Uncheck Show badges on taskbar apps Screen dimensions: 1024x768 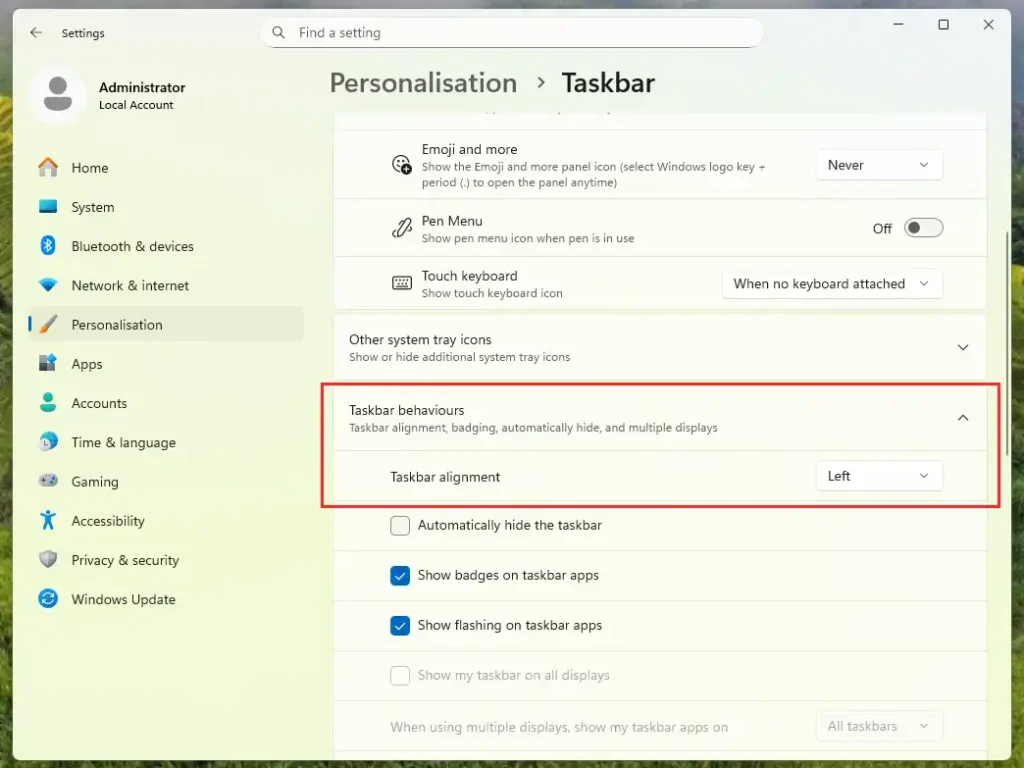point(400,576)
